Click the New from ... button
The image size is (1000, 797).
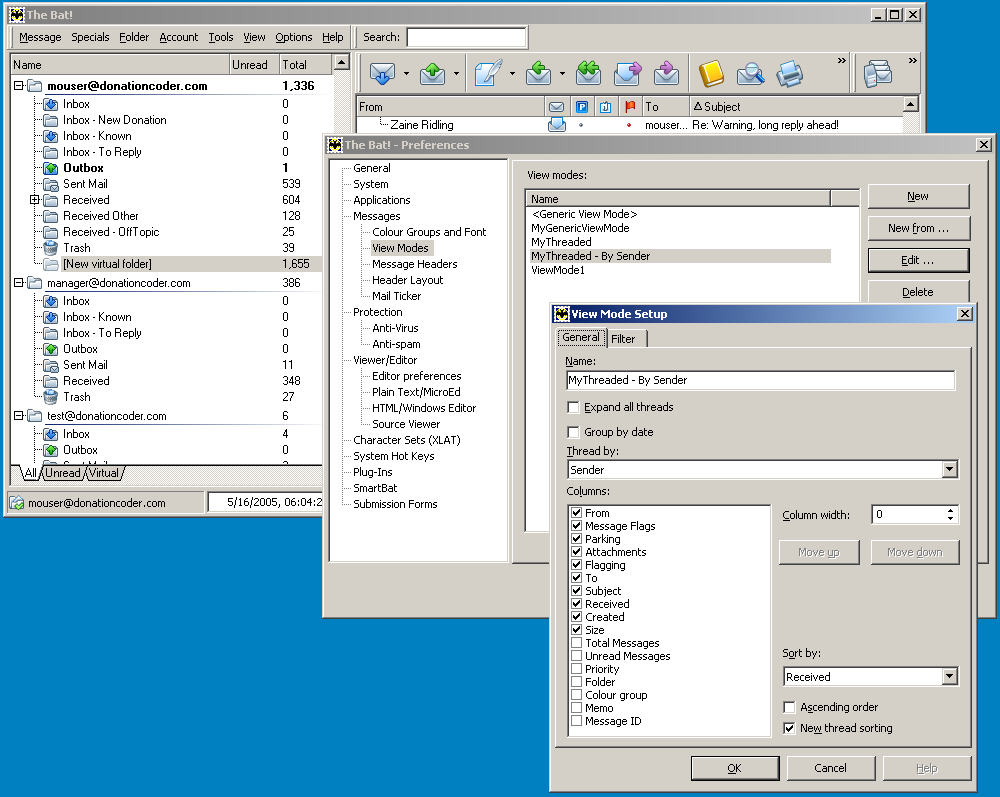pyautogui.click(x=918, y=228)
